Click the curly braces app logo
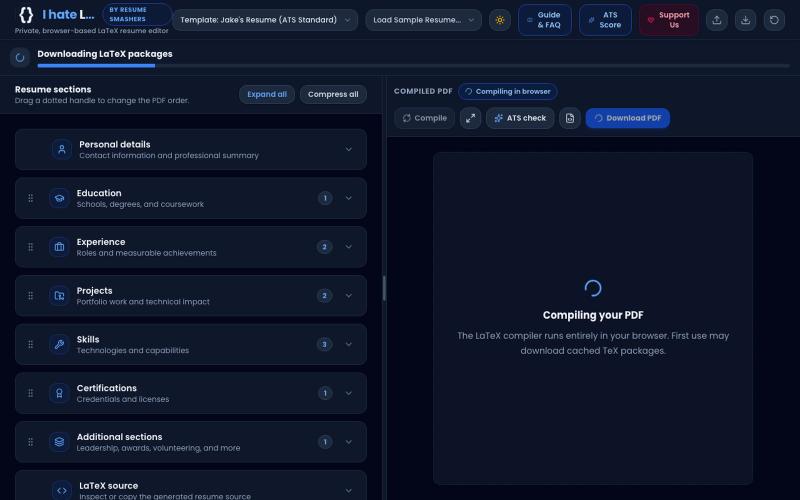The width and height of the screenshot is (800, 500). 26,15
